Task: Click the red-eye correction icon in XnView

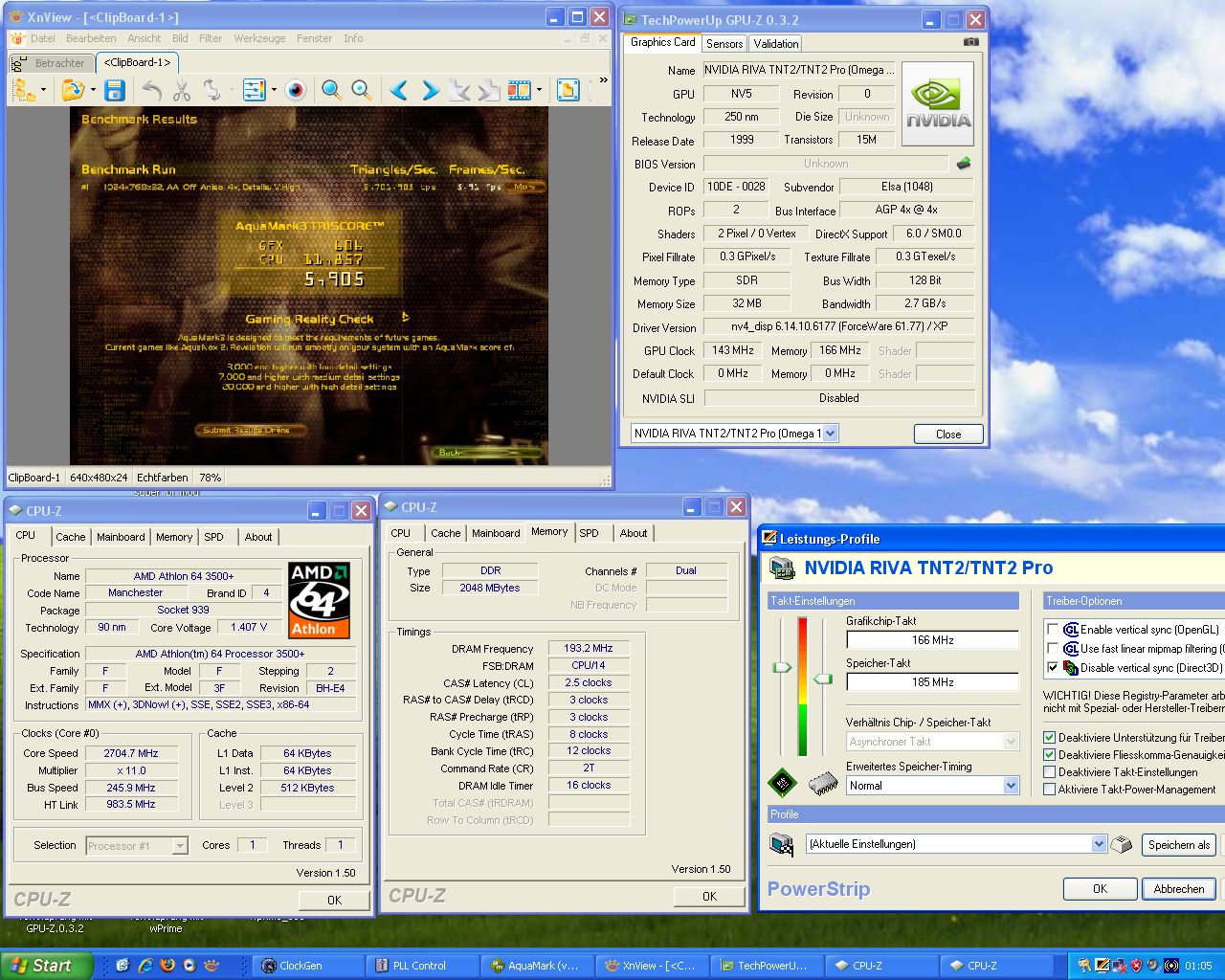Action: [x=296, y=90]
